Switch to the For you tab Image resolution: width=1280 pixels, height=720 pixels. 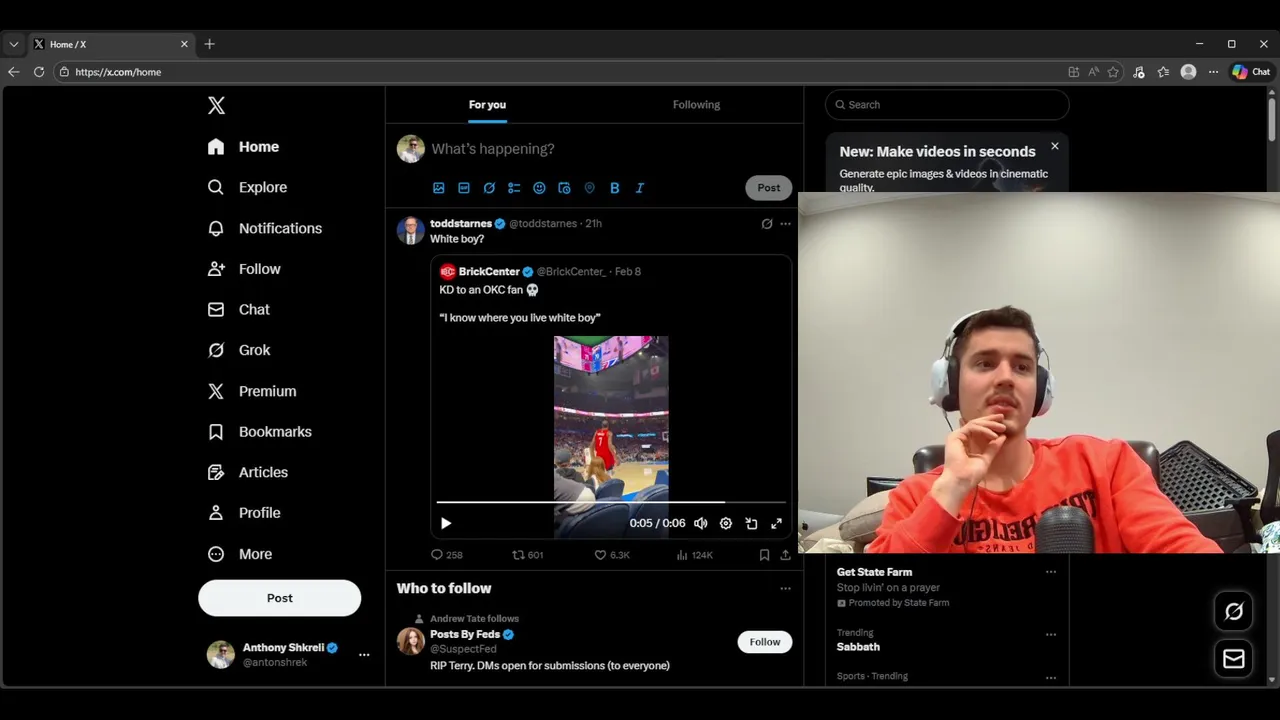coord(487,105)
